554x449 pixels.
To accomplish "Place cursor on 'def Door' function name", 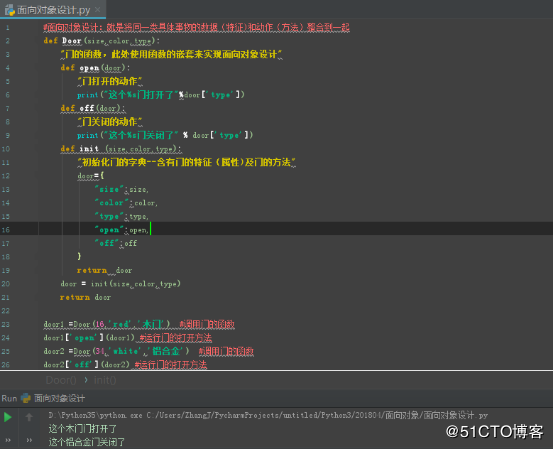I will click(72, 41).
